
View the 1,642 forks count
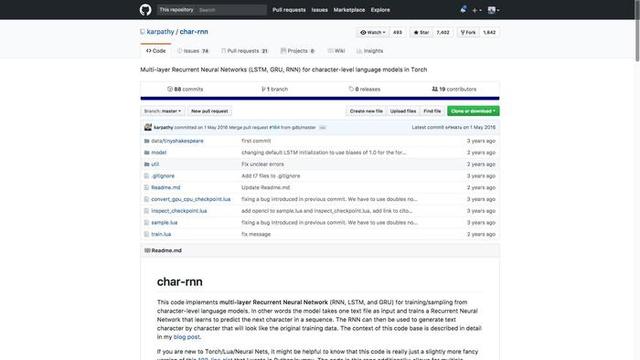[489, 32]
